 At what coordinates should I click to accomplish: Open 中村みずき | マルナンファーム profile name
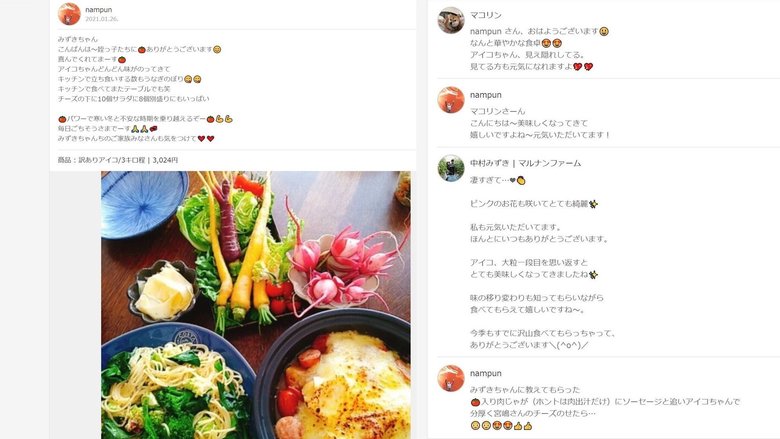525,163
